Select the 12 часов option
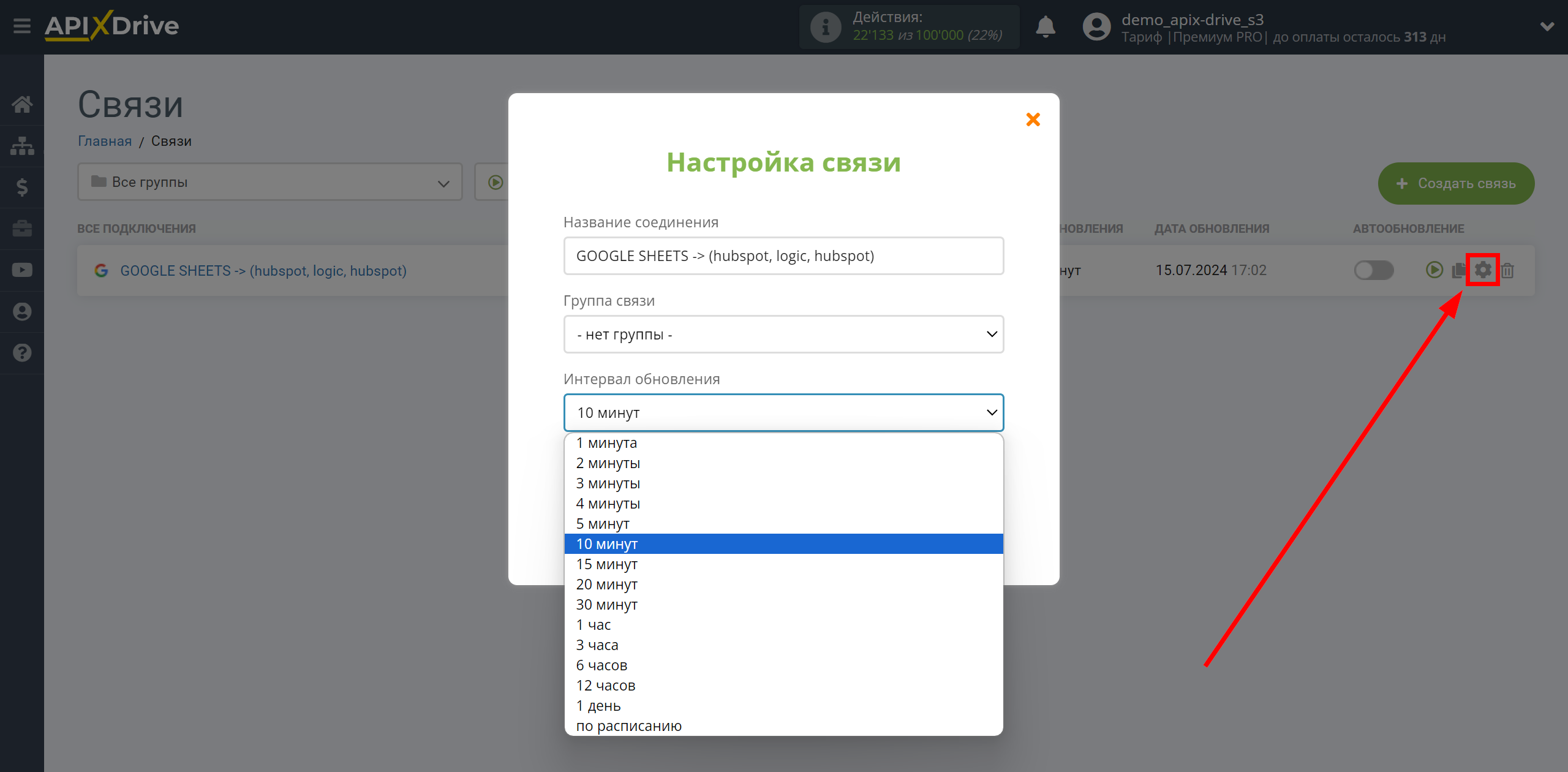 [x=783, y=686]
